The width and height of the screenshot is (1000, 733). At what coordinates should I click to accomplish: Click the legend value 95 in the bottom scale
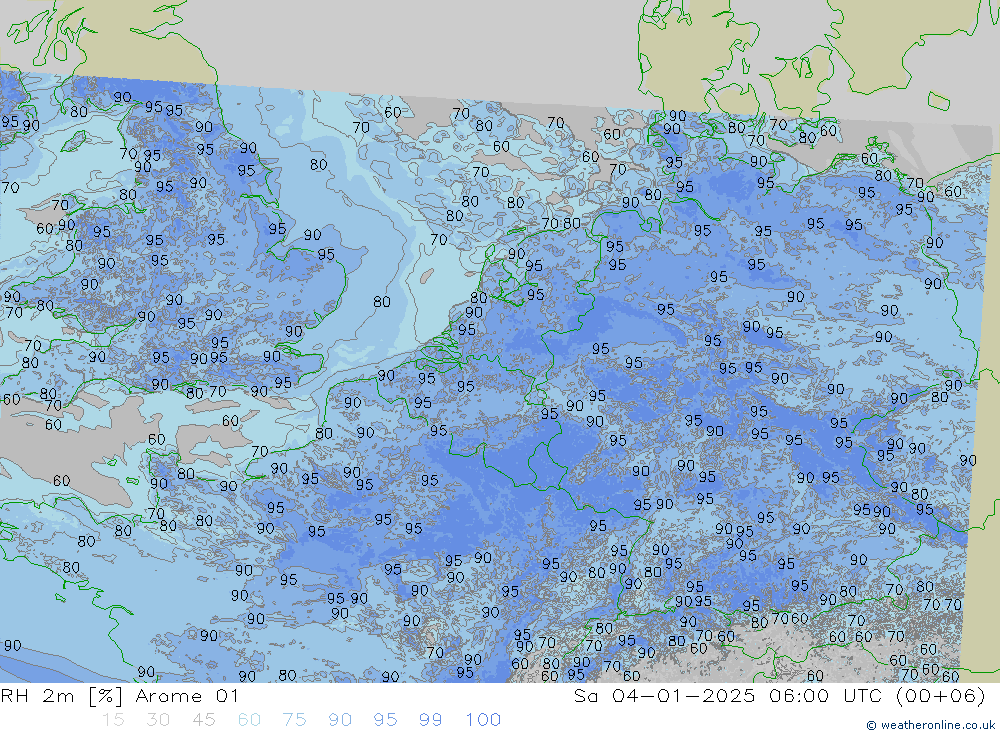point(385,720)
